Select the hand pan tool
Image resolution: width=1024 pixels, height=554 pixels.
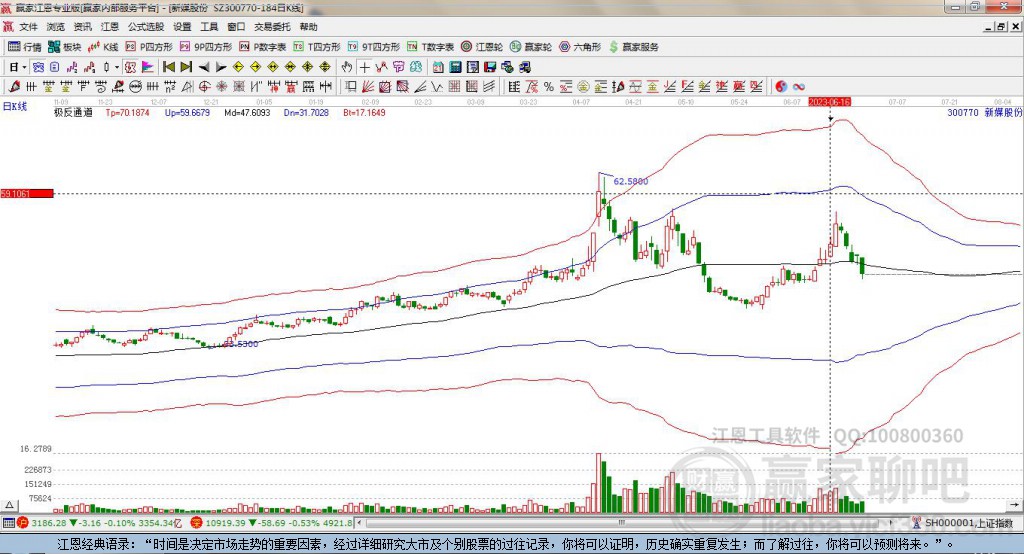pyautogui.click(x=347, y=67)
